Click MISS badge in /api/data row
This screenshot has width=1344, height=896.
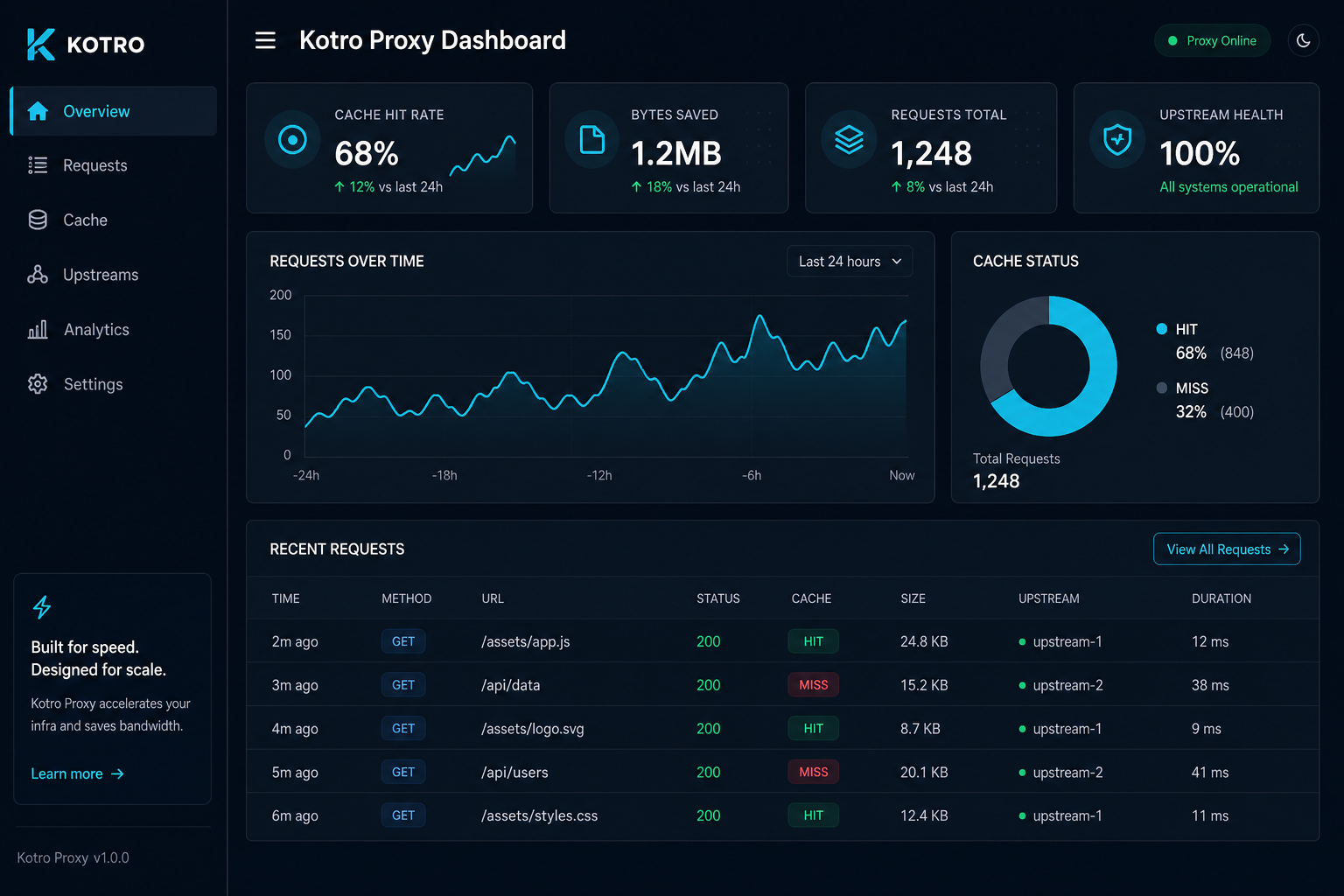813,685
